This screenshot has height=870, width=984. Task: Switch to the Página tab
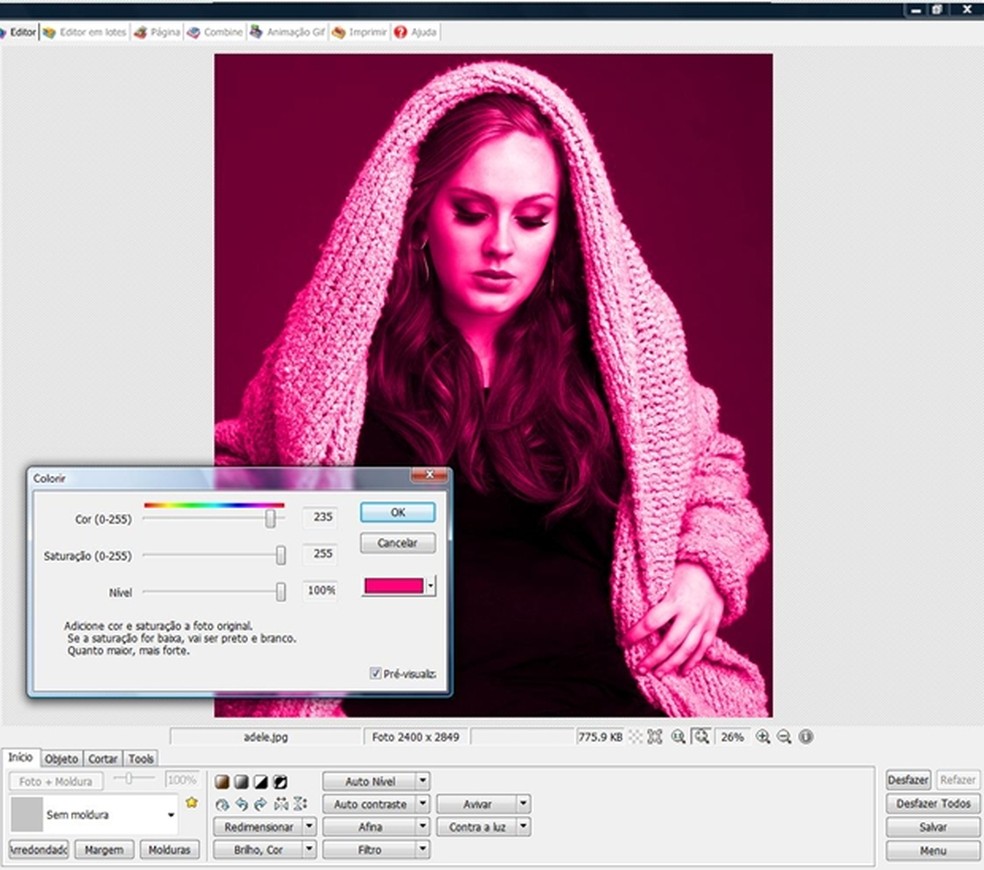(157, 32)
